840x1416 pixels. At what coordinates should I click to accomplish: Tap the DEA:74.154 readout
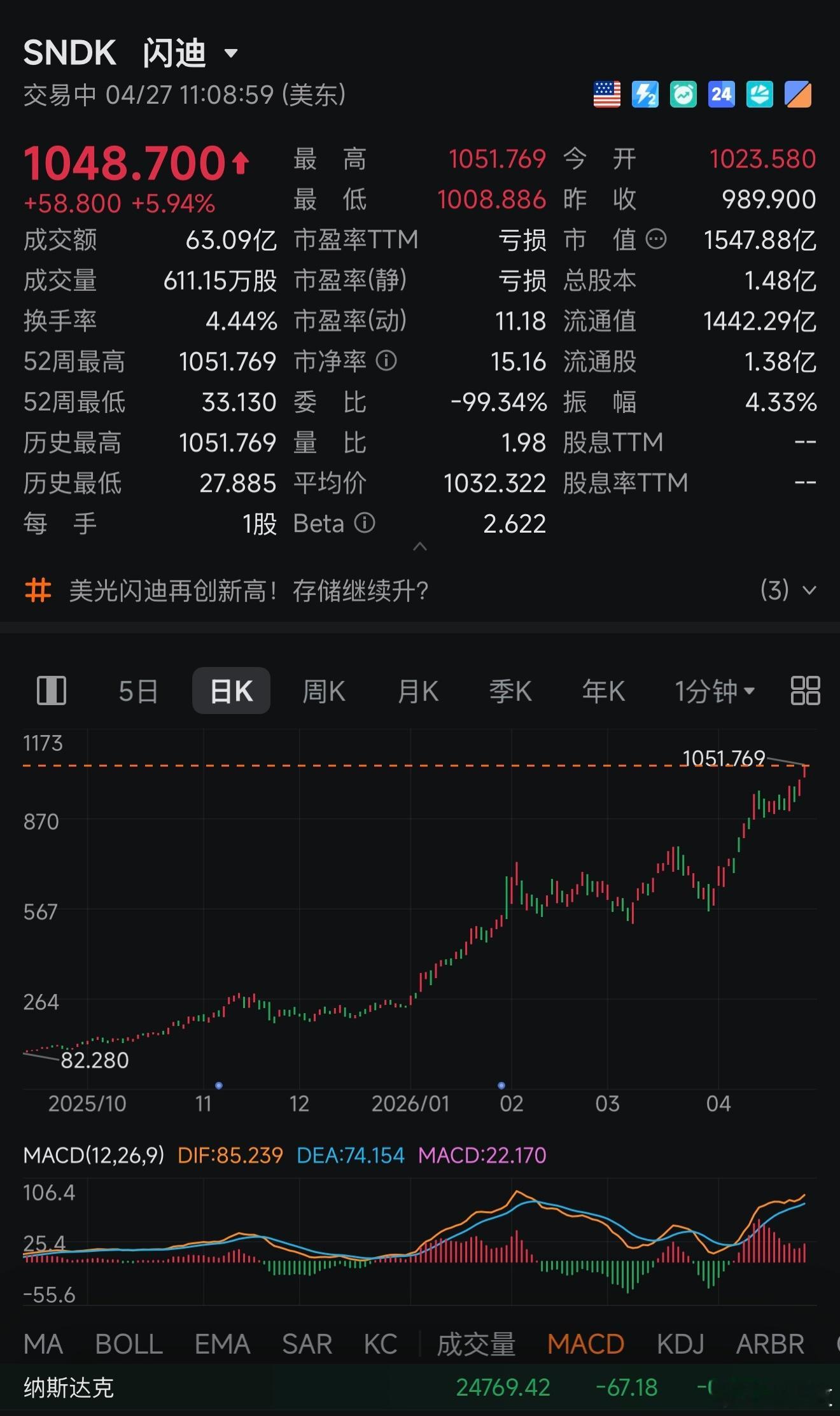tap(351, 1155)
